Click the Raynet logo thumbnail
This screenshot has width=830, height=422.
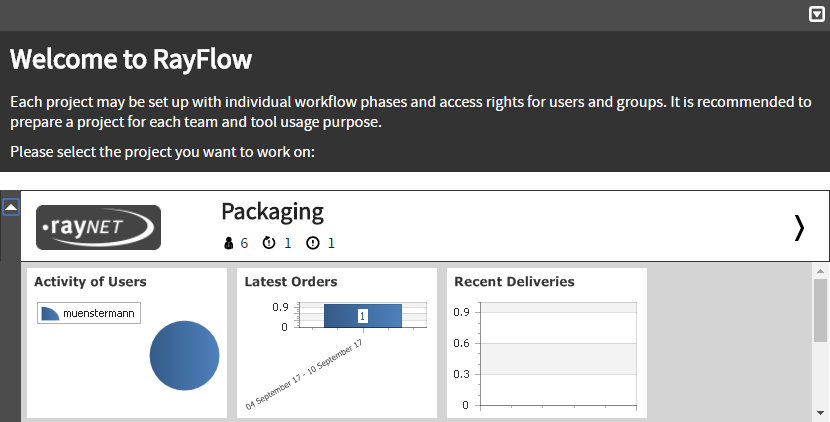coord(98,227)
